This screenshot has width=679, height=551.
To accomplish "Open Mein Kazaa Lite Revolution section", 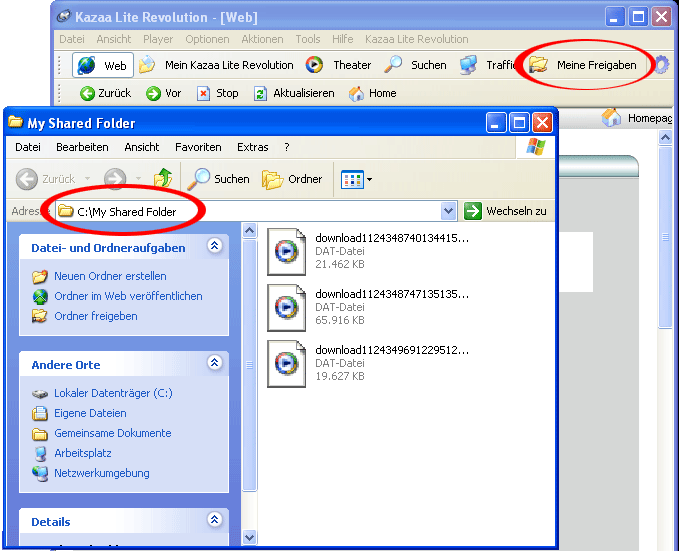I will (x=216, y=65).
